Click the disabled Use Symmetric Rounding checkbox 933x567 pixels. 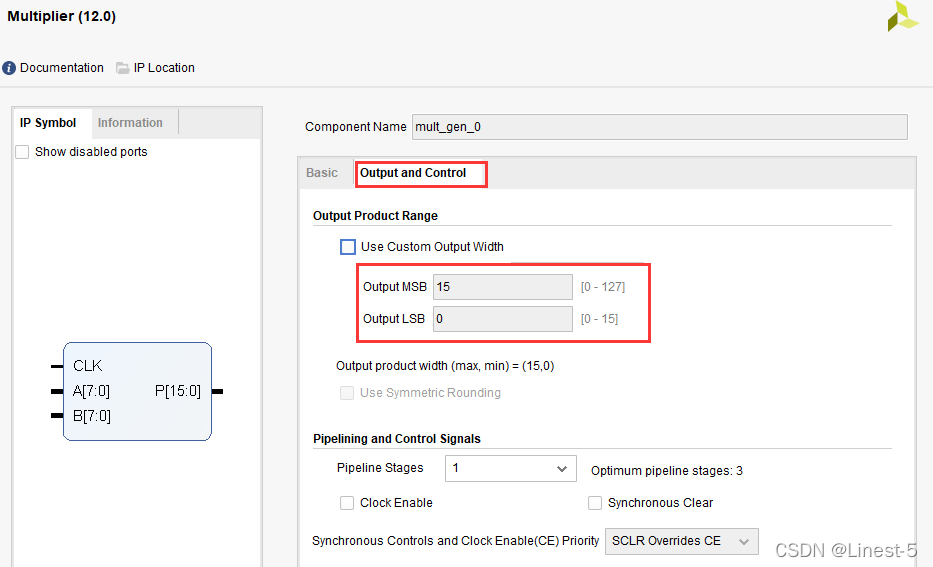347,393
